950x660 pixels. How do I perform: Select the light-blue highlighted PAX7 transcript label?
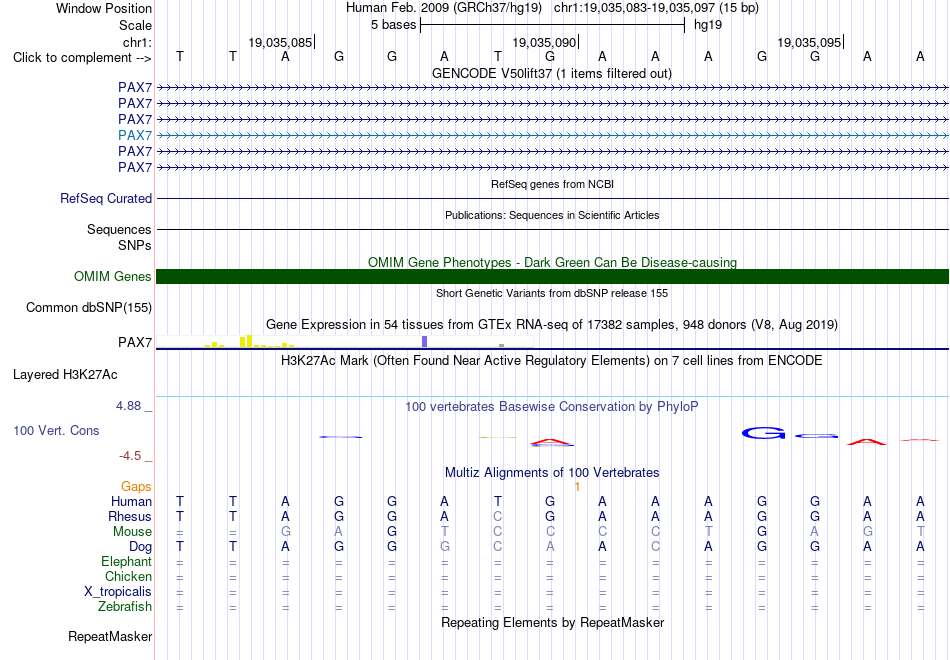[135, 135]
